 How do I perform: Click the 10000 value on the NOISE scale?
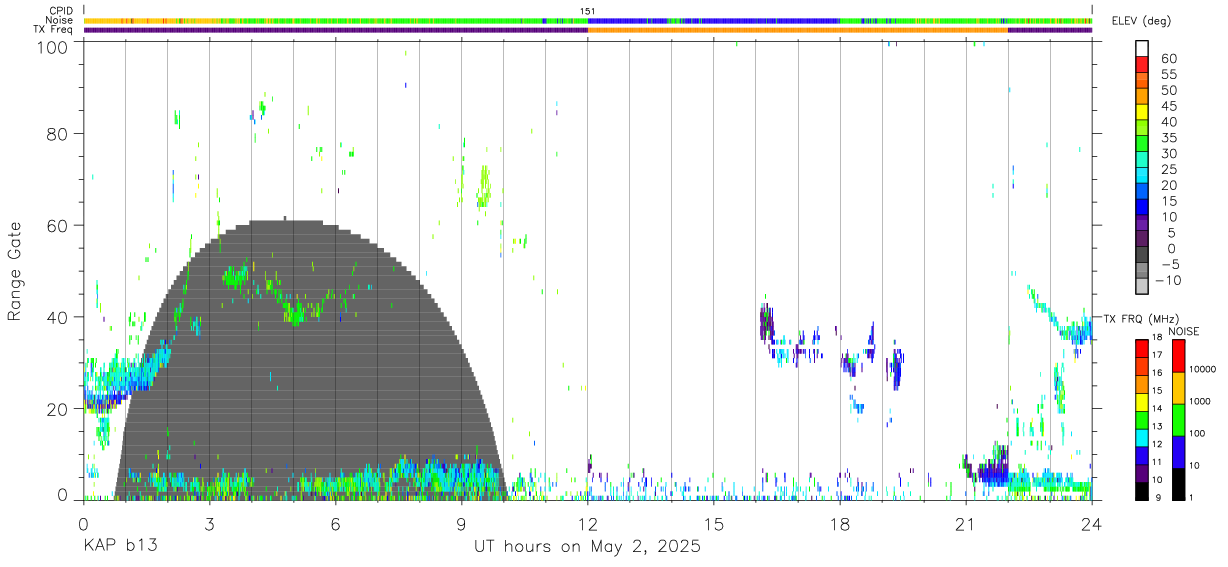click(1202, 369)
